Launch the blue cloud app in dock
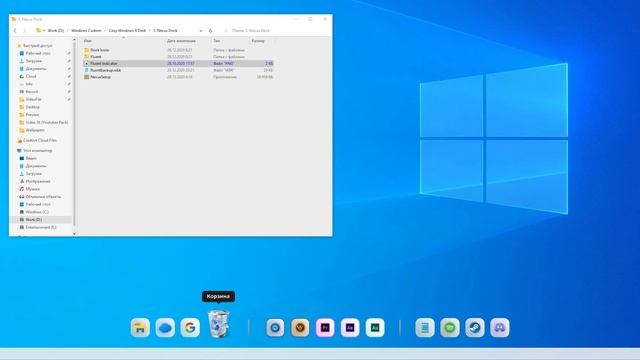 click(165, 328)
